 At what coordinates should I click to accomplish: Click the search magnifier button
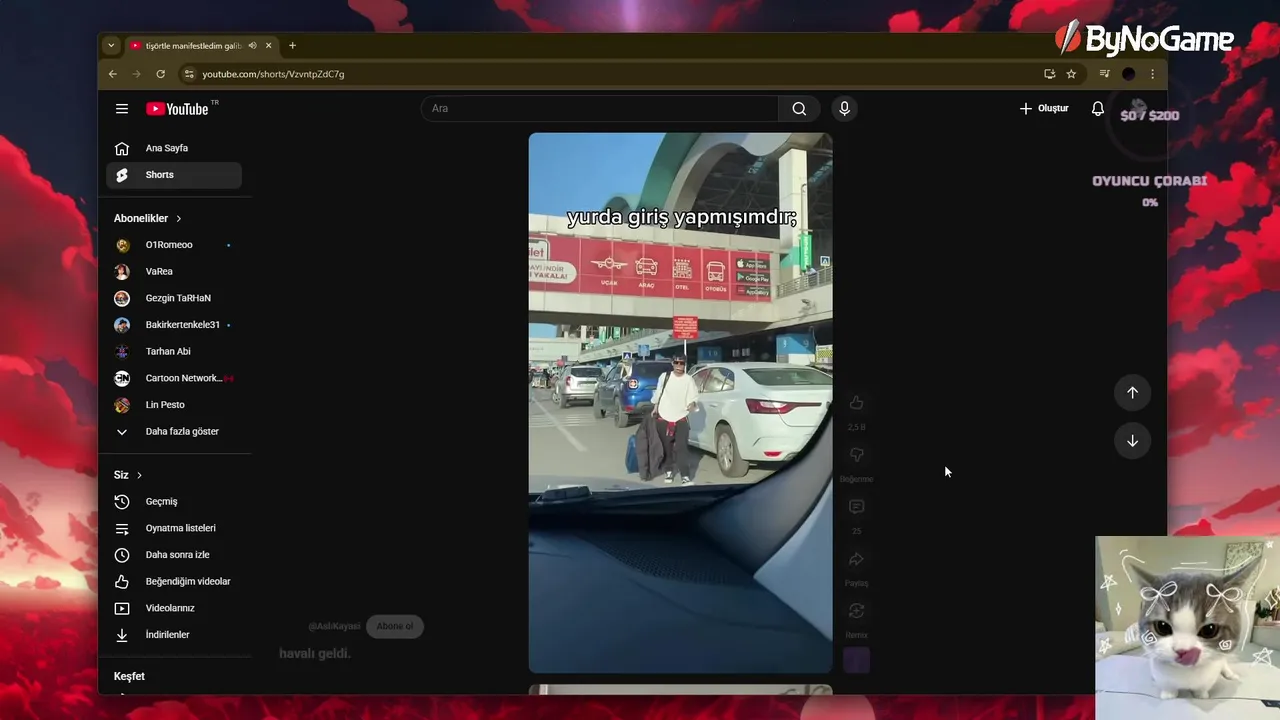point(799,109)
